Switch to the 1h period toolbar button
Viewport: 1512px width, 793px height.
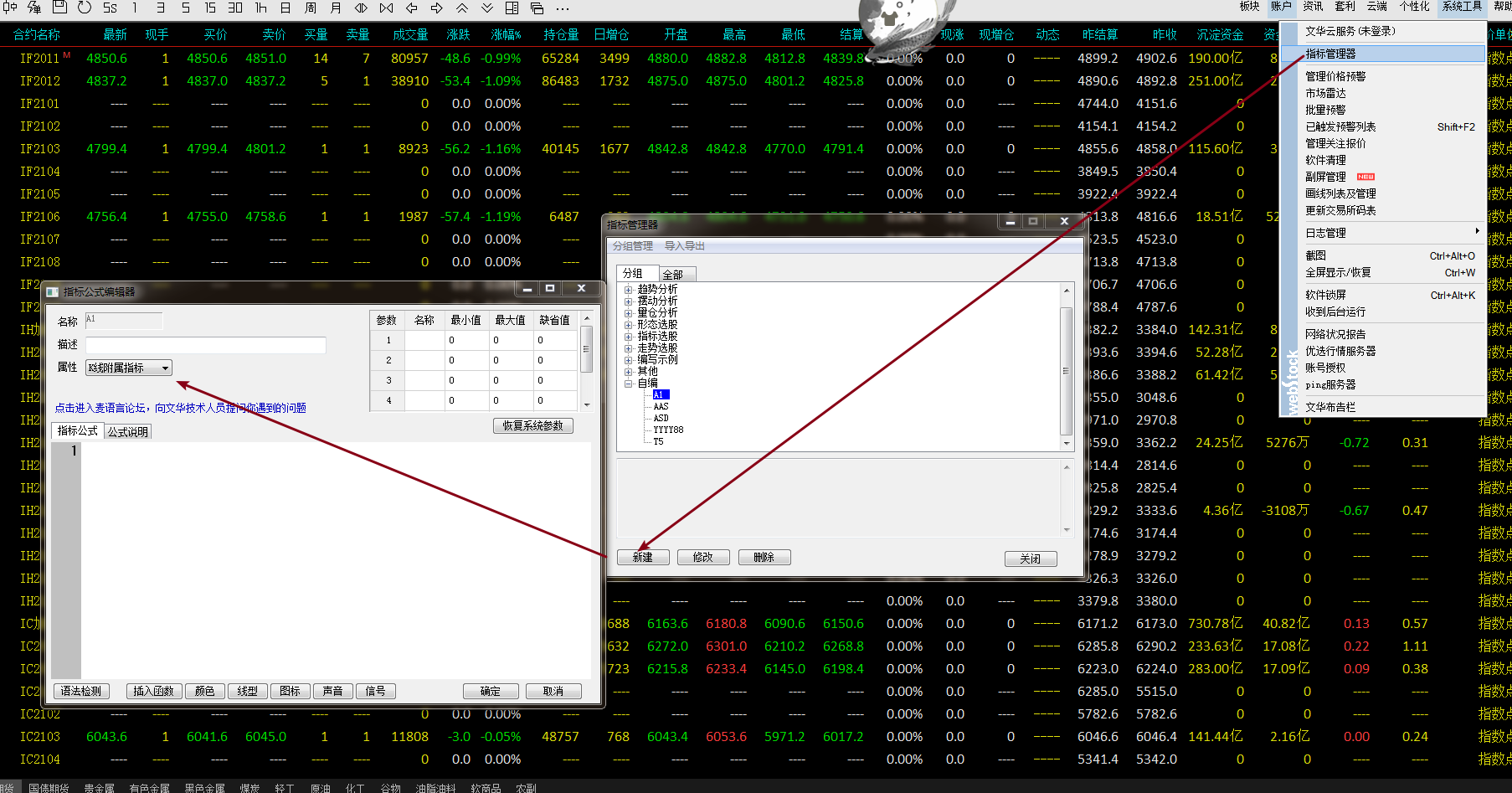(260, 8)
